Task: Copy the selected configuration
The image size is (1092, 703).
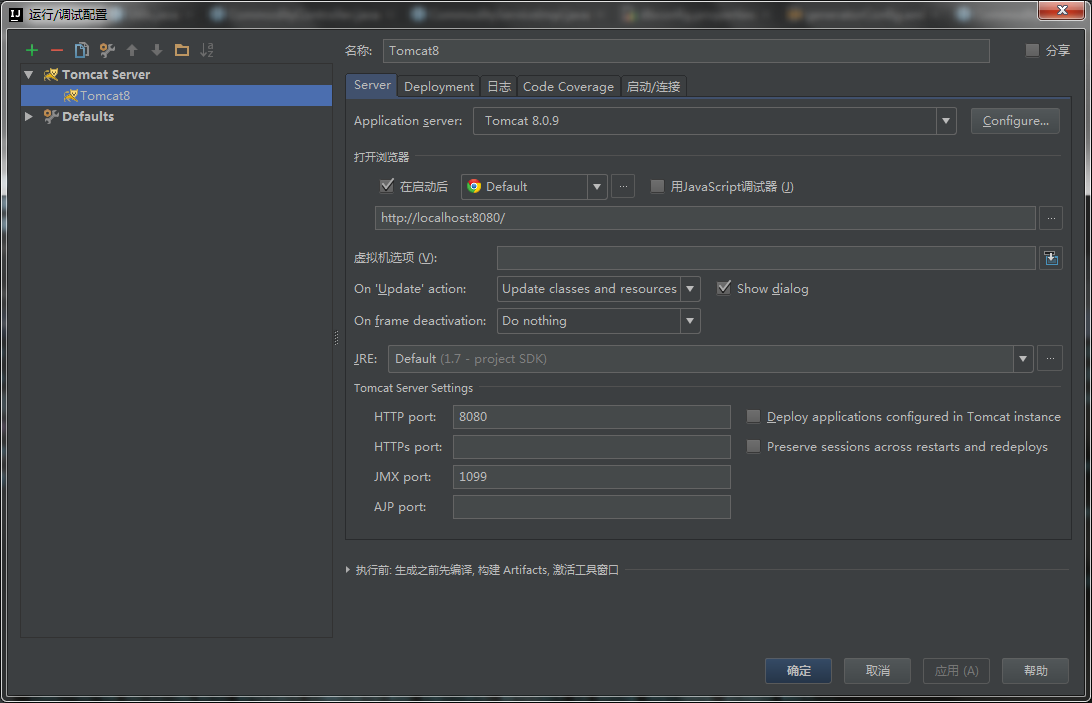Action: pyautogui.click(x=81, y=50)
